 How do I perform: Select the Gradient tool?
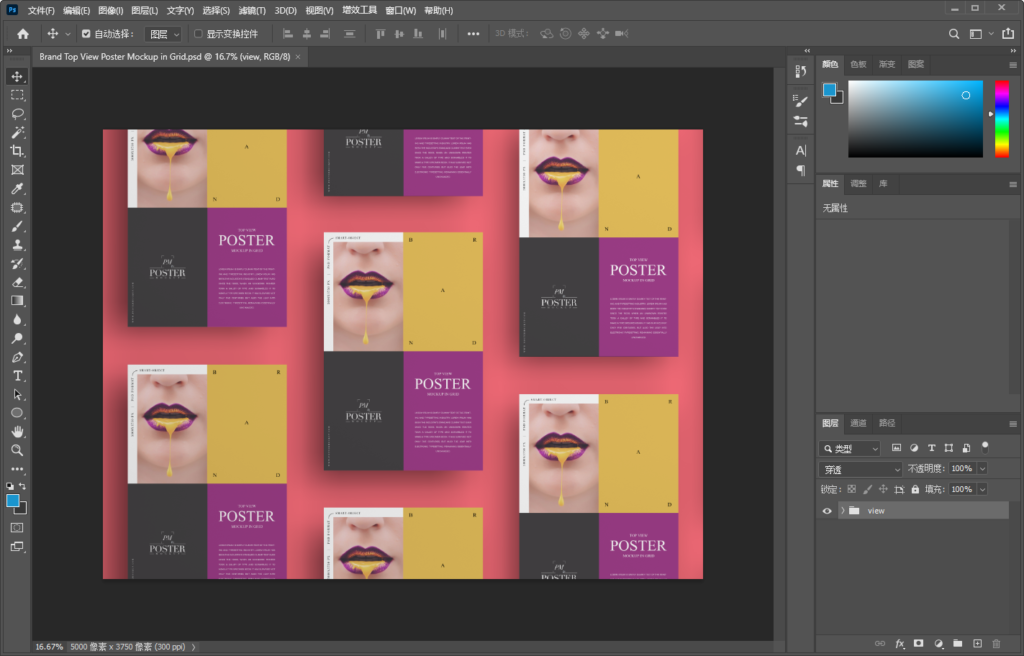tap(17, 301)
